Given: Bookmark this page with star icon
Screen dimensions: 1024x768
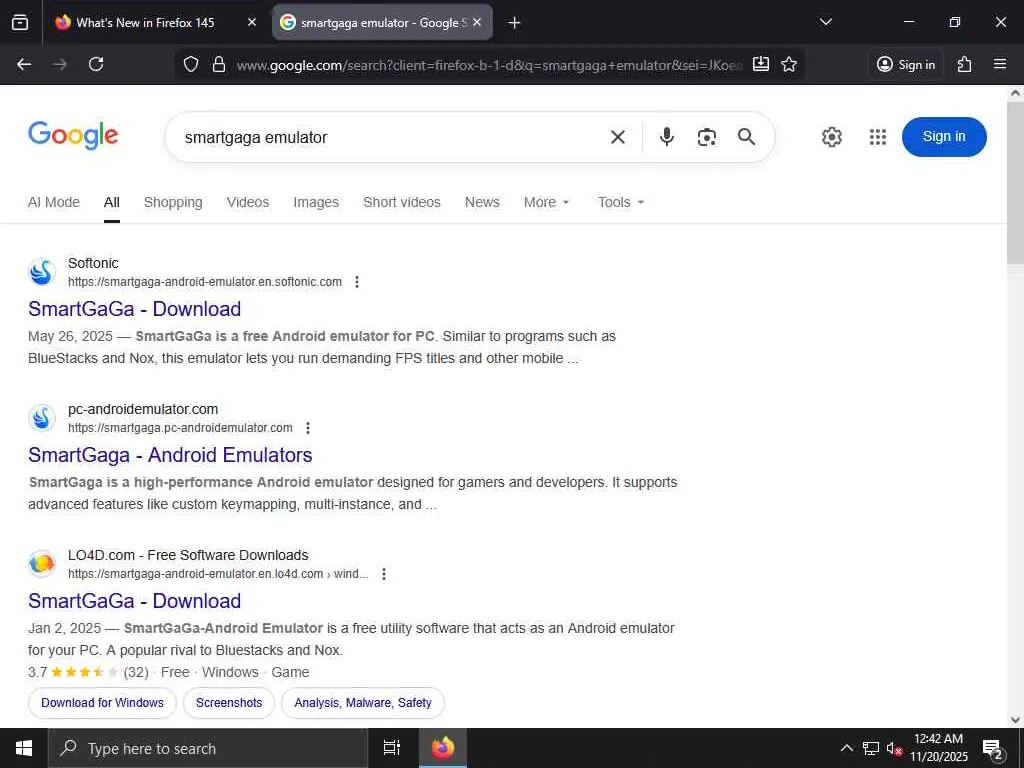Looking at the screenshot, I should [x=789, y=64].
